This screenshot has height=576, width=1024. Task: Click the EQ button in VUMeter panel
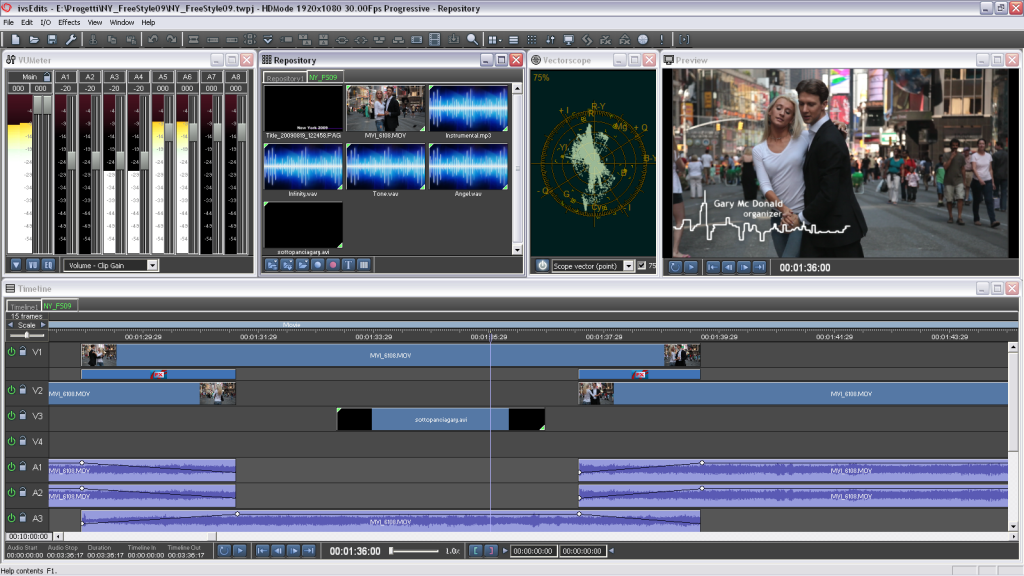[48, 265]
